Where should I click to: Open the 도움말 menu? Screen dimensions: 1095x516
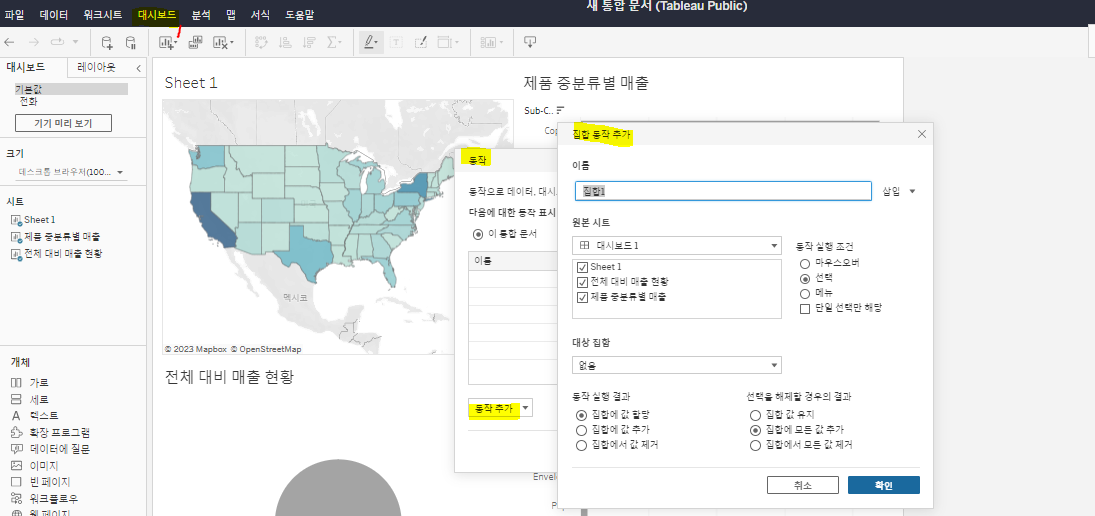pos(300,14)
